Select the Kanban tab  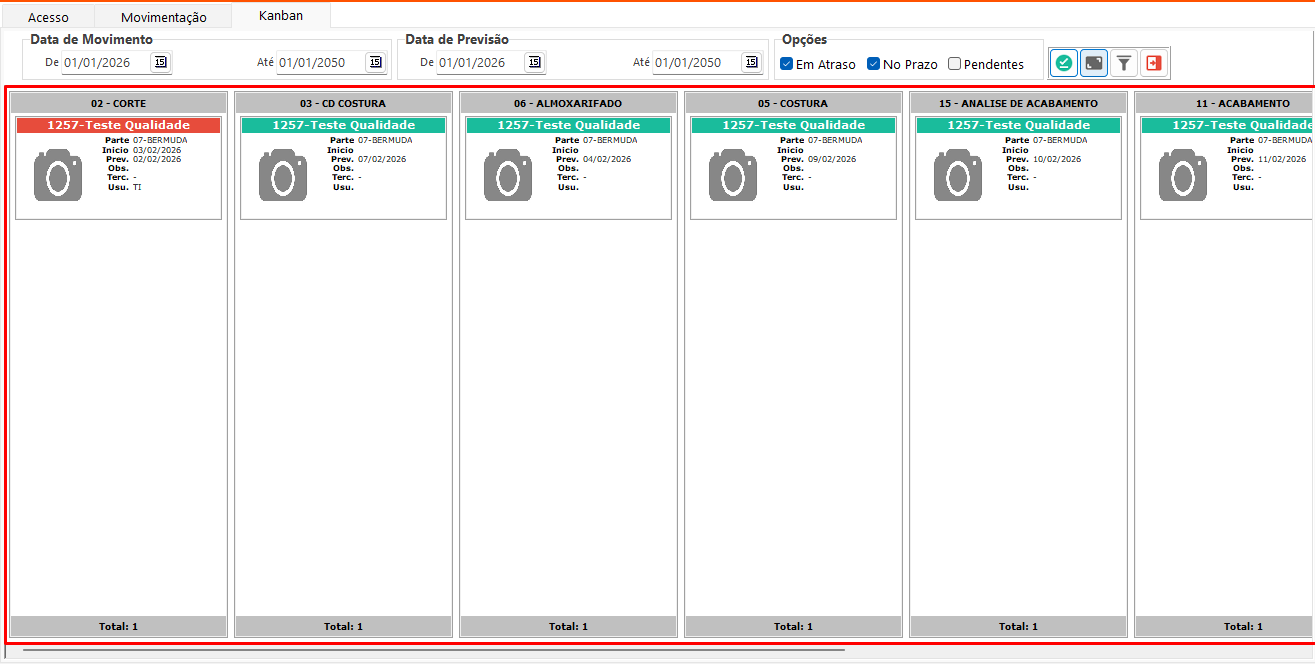[280, 16]
